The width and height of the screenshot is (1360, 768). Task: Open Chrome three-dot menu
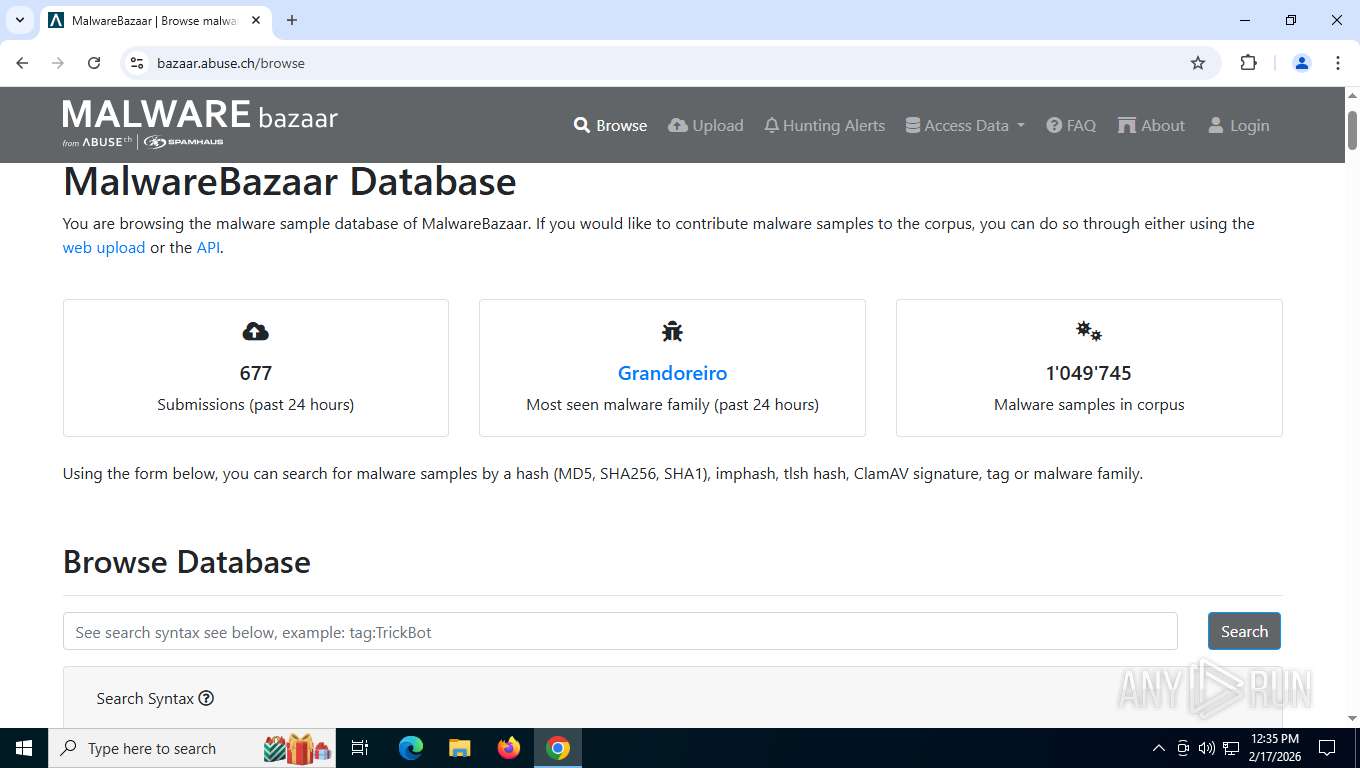point(1338,63)
